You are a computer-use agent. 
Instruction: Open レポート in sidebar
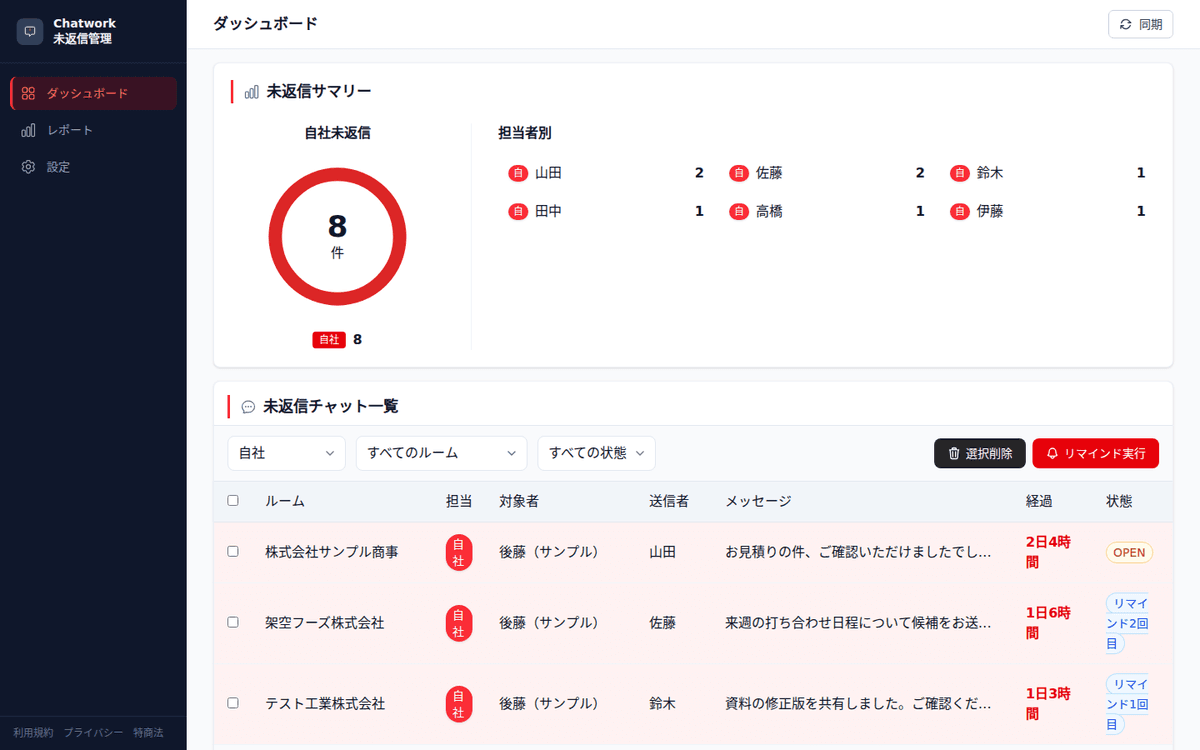pyautogui.click(x=94, y=130)
